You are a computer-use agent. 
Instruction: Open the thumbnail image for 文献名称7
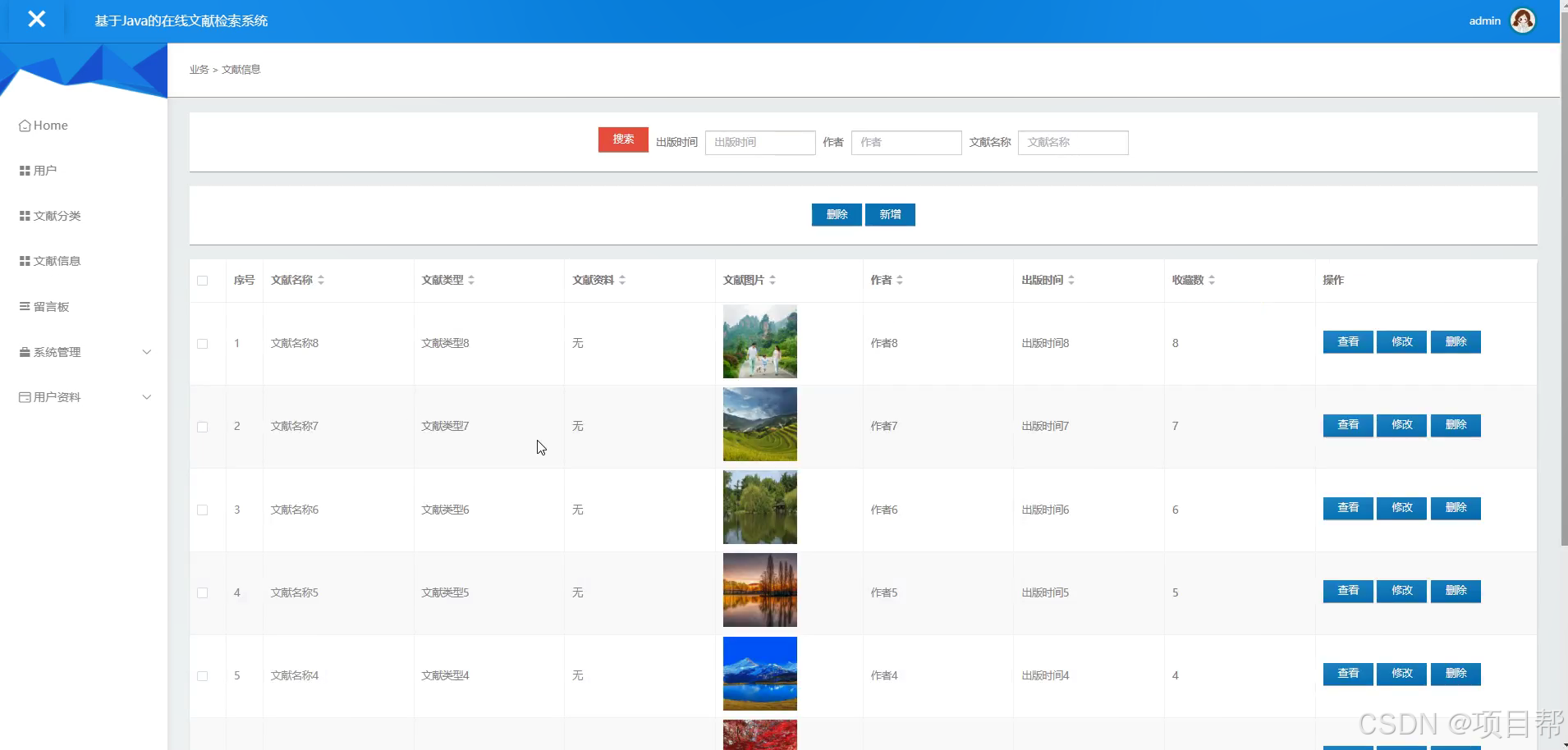760,424
